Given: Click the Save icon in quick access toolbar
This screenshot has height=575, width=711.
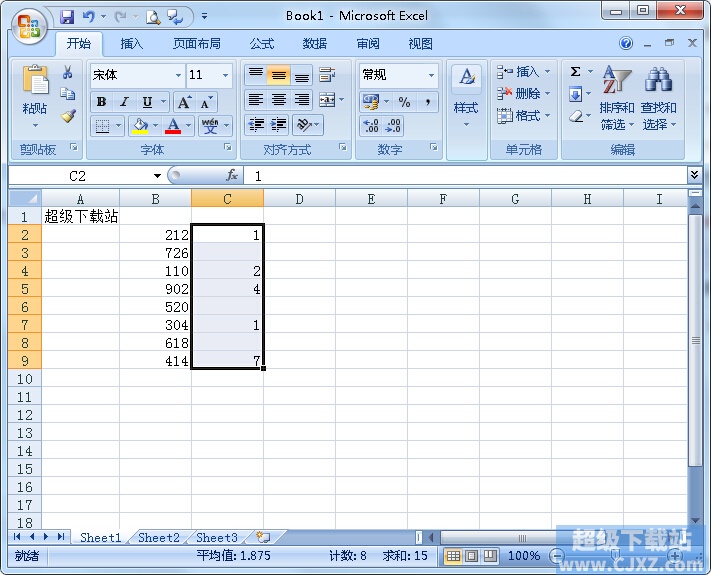Looking at the screenshot, I should coord(67,16).
